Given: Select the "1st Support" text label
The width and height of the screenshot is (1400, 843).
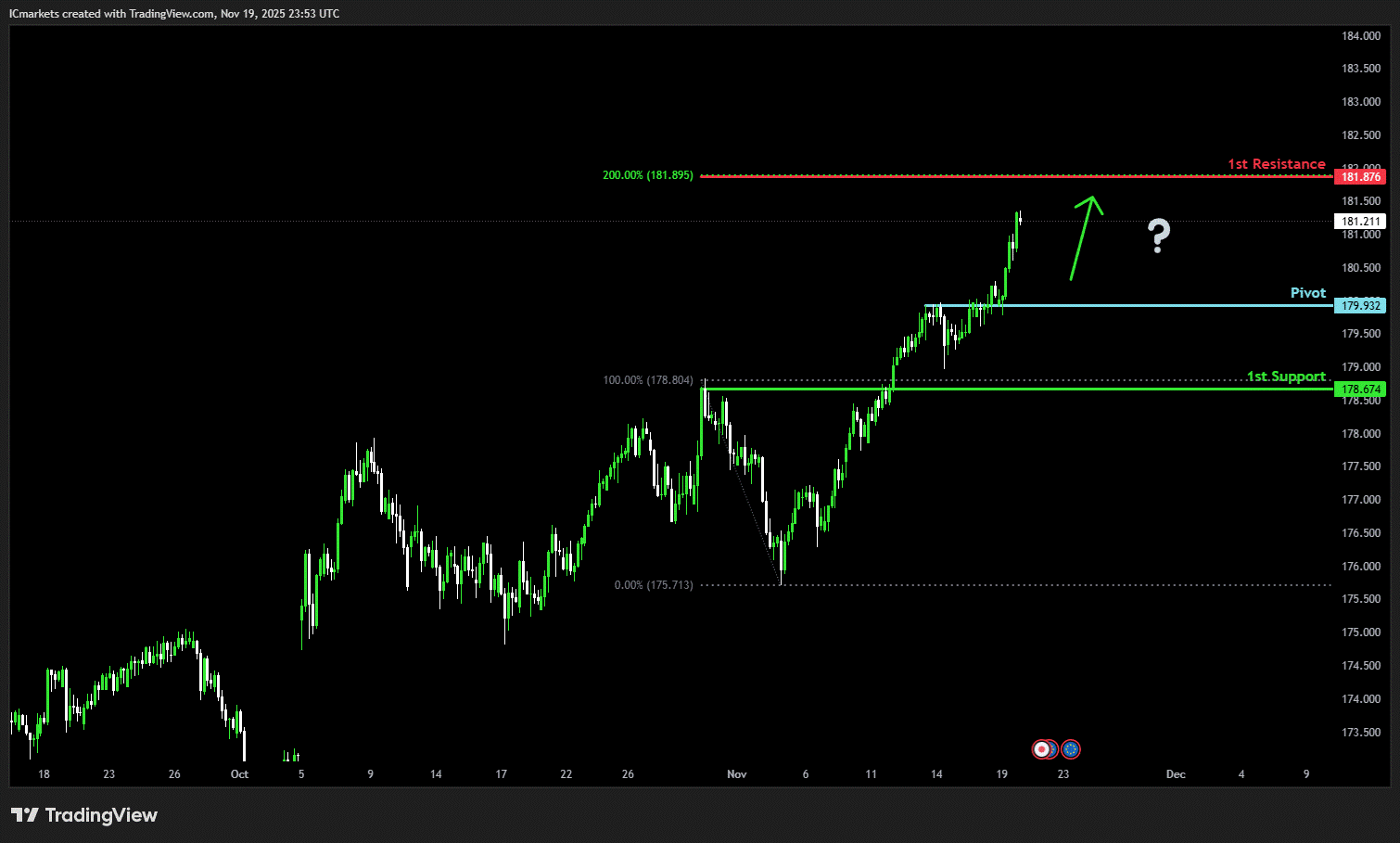Looking at the screenshot, I should [1285, 377].
